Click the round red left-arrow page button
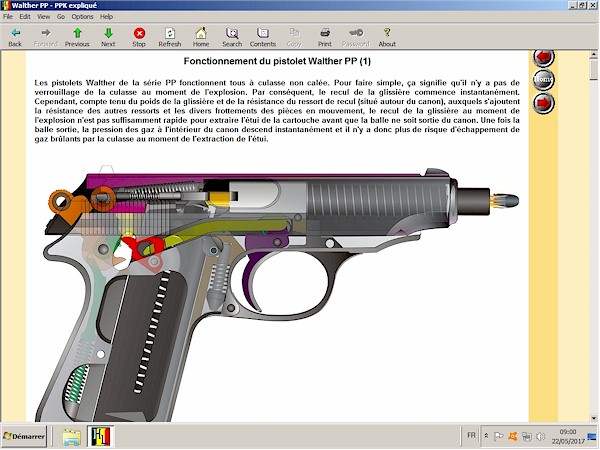Viewport: 600px width, 450px height. (543, 58)
